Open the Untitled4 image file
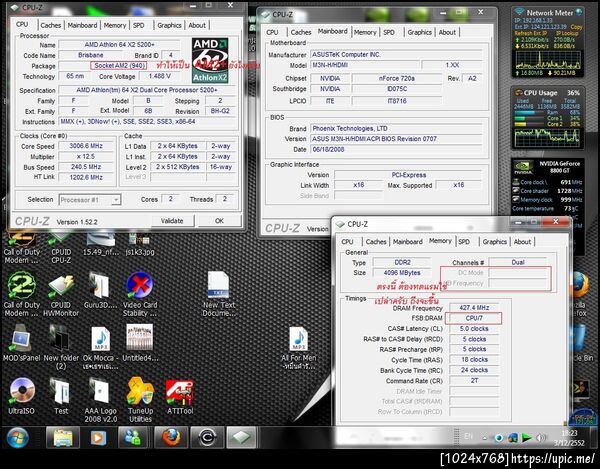600x469 pixels. pyautogui.click(x=140, y=343)
